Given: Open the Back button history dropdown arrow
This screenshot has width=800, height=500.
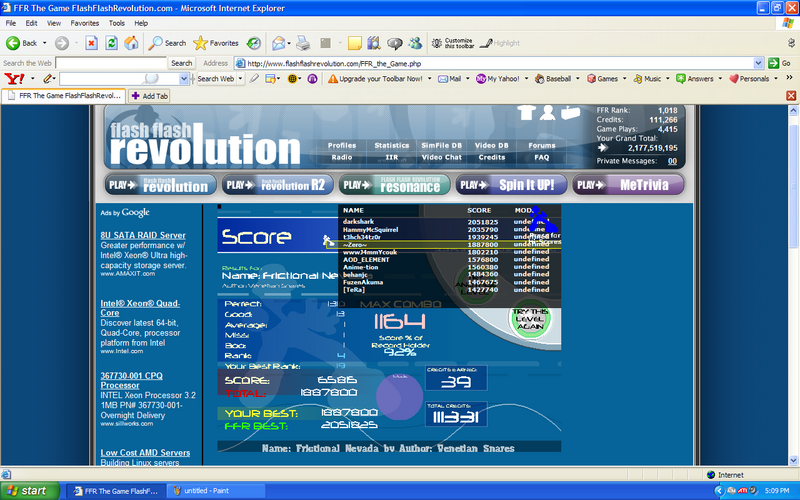Looking at the screenshot, I should pos(44,43).
